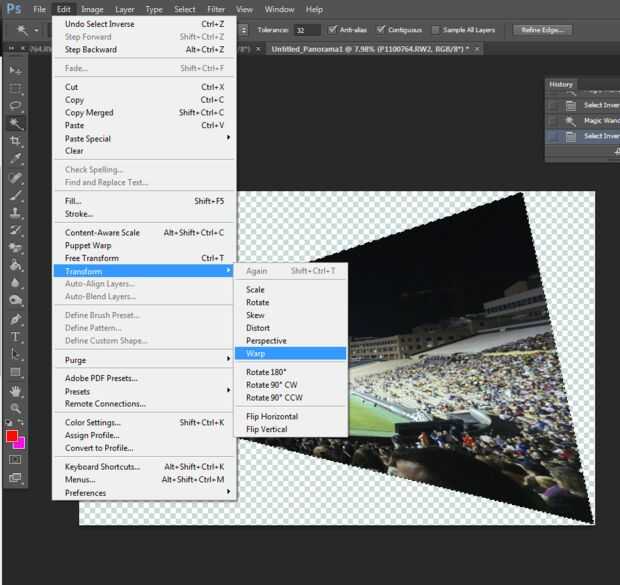Toggle Quick Mask mode icon
This screenshot has height=585, width=620.
coord(15,460)
